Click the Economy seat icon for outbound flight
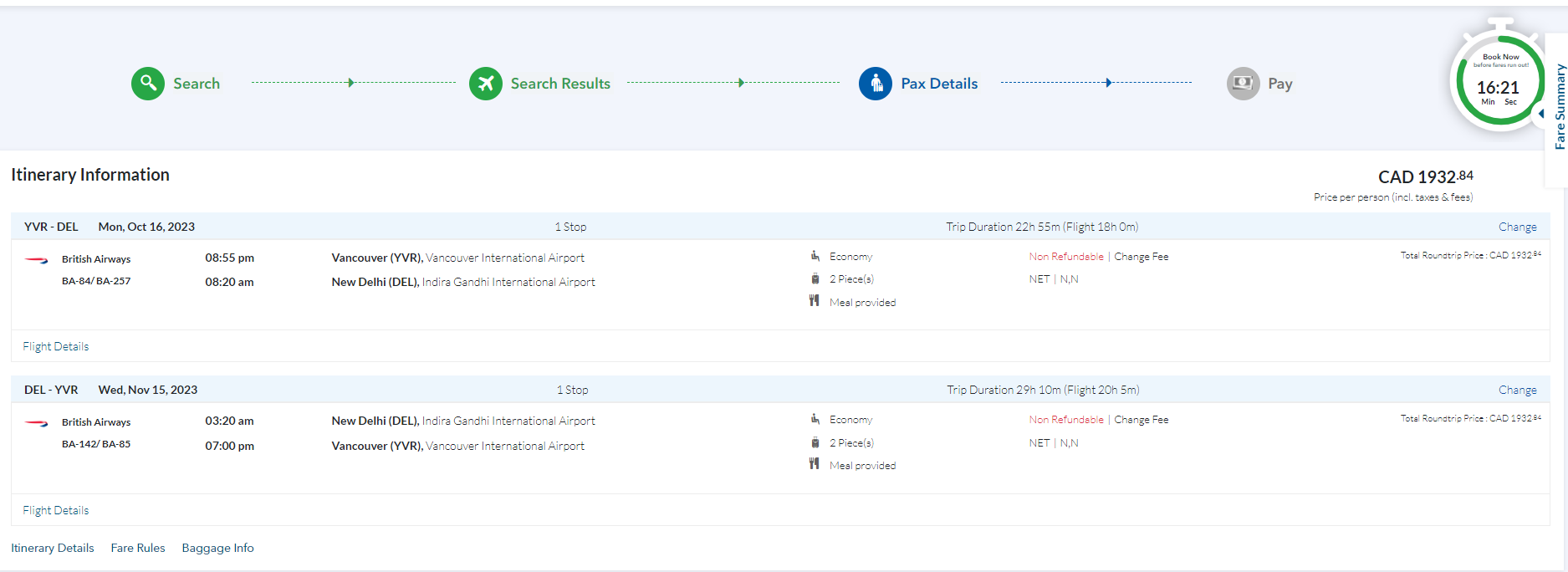The image size is (1568, 572). click(815, 256)
